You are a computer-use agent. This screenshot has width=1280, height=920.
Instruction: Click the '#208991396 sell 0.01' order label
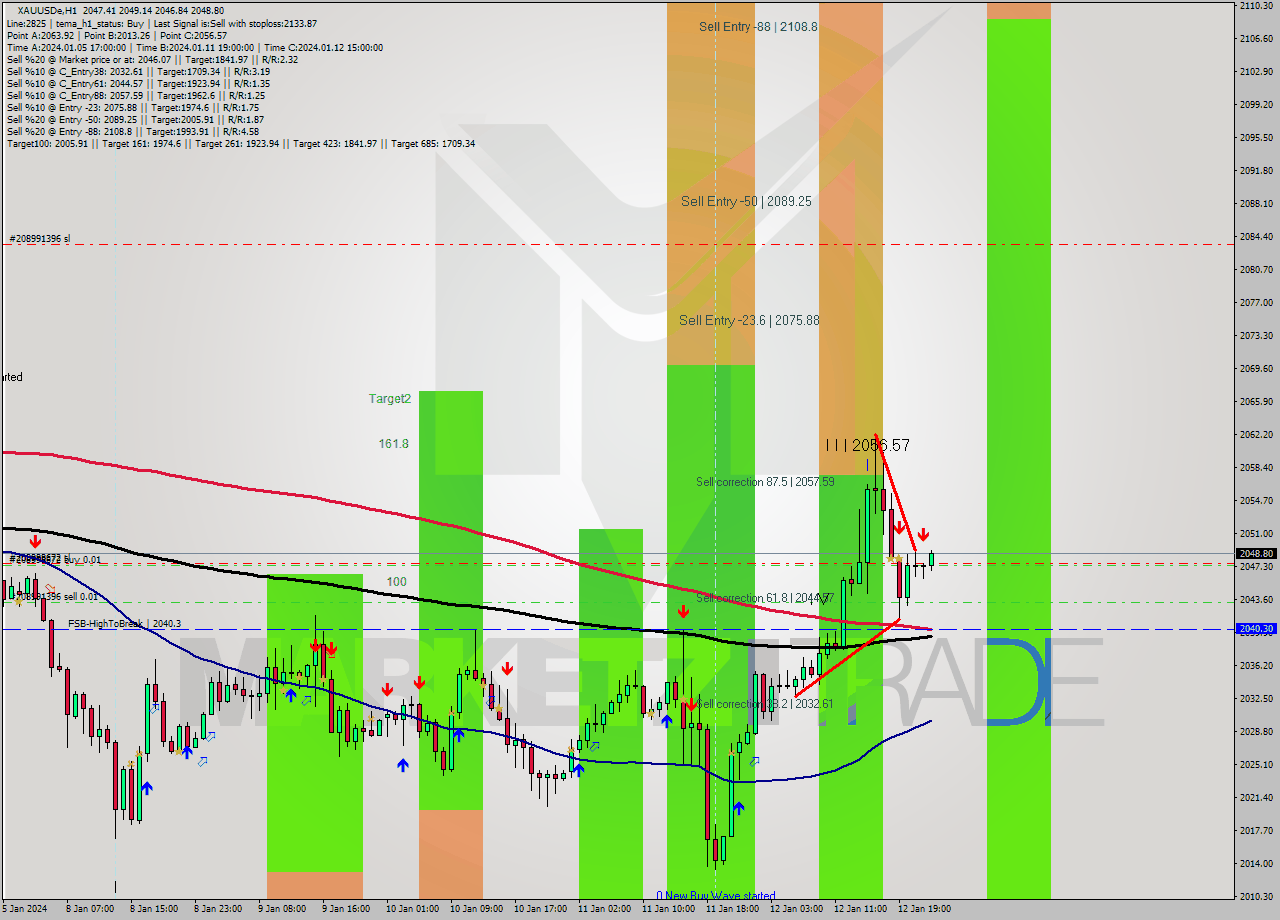56,597
